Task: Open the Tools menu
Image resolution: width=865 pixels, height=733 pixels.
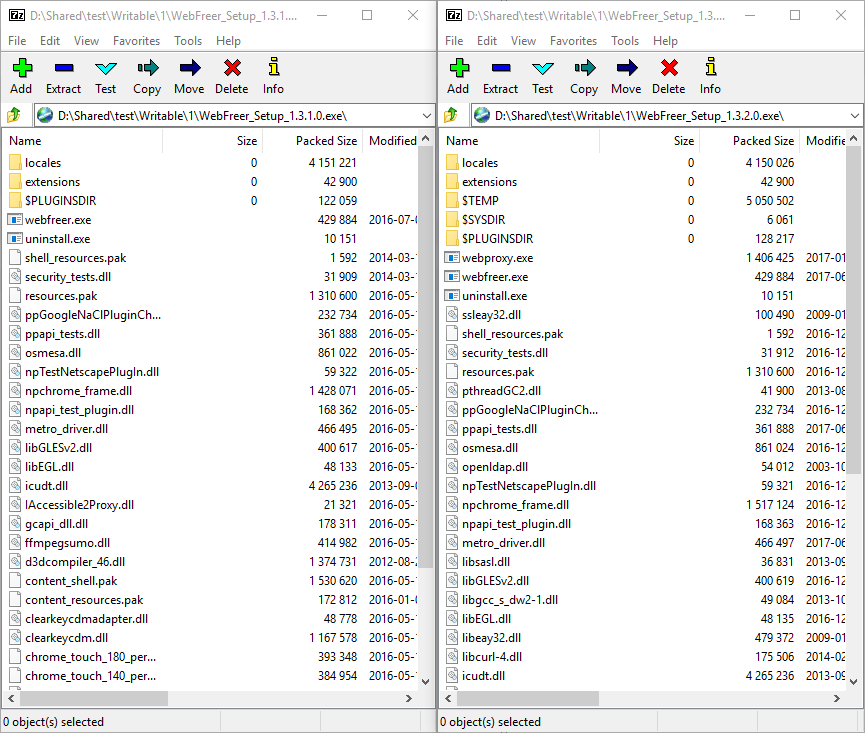Action: pyautogui.click(x=186, y=41)
